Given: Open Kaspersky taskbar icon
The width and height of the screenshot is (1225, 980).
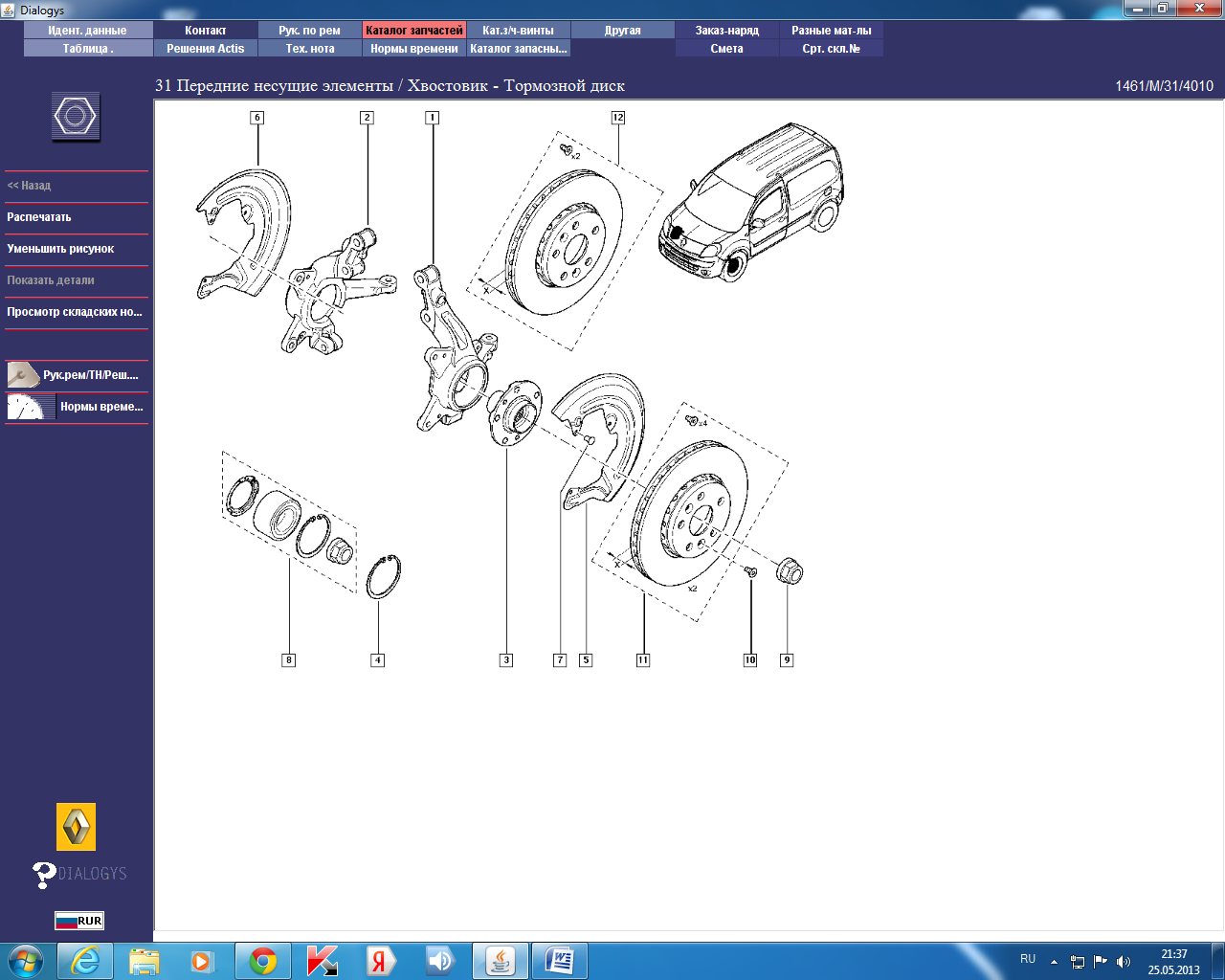Looking at the screenshot, I should point(323,961).
